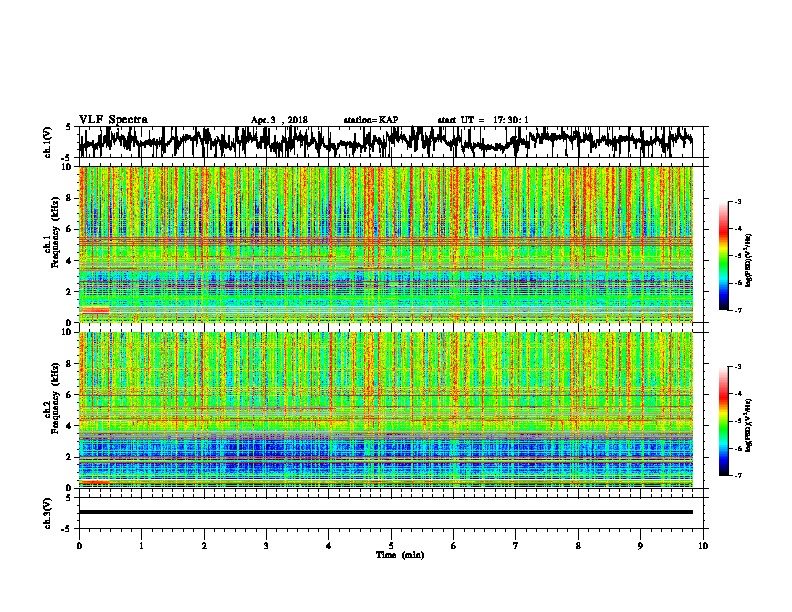This screenshot has width=792, height=612.
Task: Click the "station=KAP" header label
Action: tap(371, 120)
